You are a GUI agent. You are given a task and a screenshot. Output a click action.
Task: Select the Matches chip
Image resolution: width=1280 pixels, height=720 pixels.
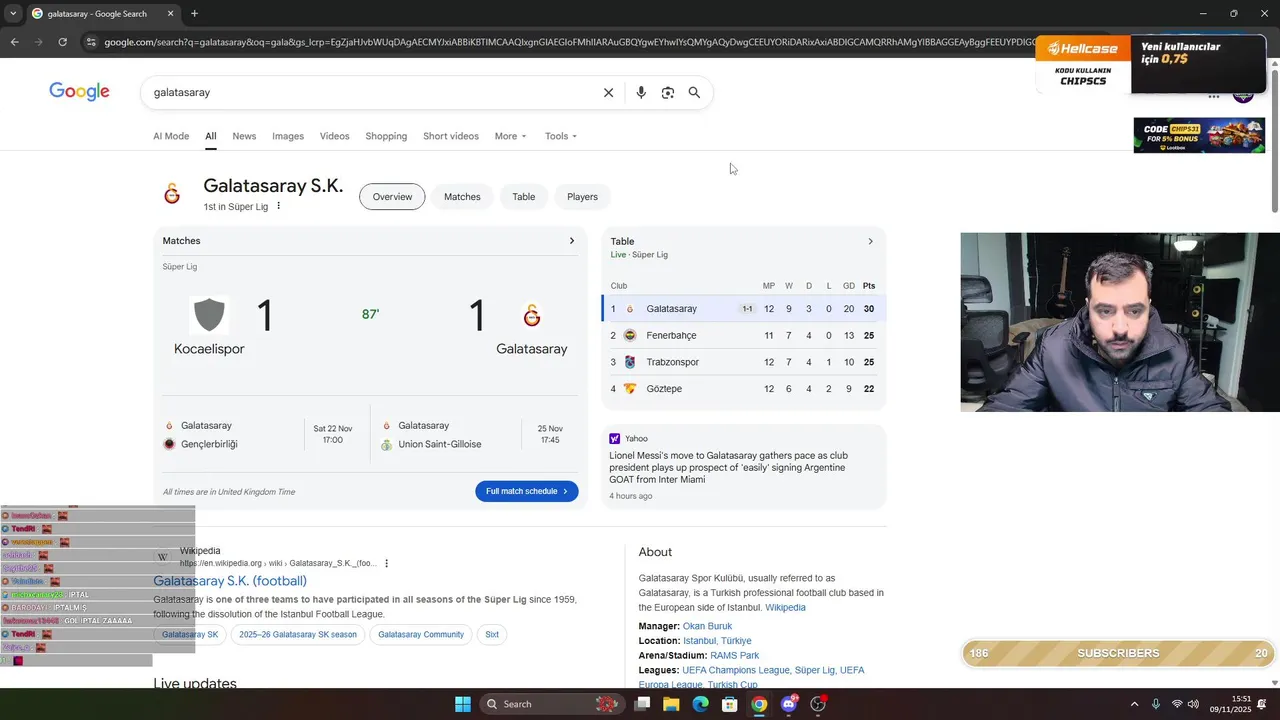click(462, 197)
